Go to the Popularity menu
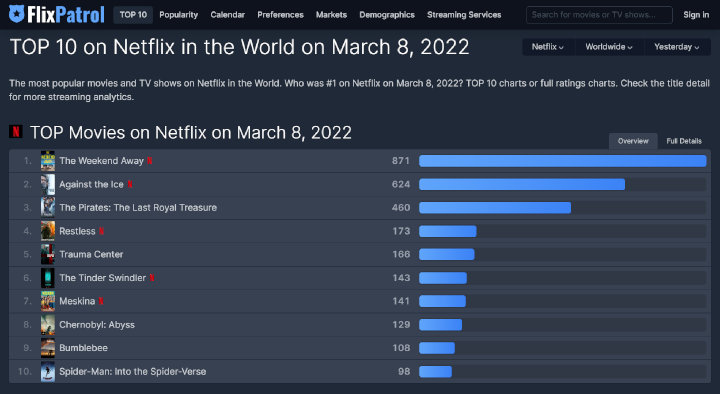Image resolution: width=720 pixels, height=394 pixels. click(x=179, y=15)
